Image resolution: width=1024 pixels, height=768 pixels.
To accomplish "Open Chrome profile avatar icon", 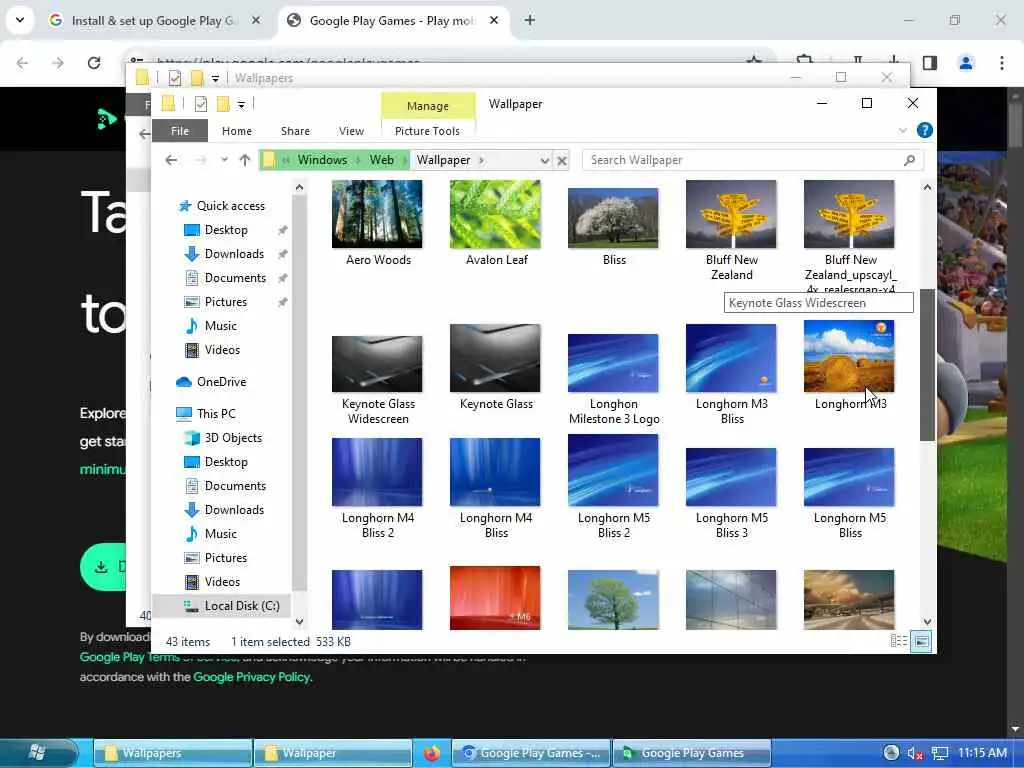I will 966,63.
